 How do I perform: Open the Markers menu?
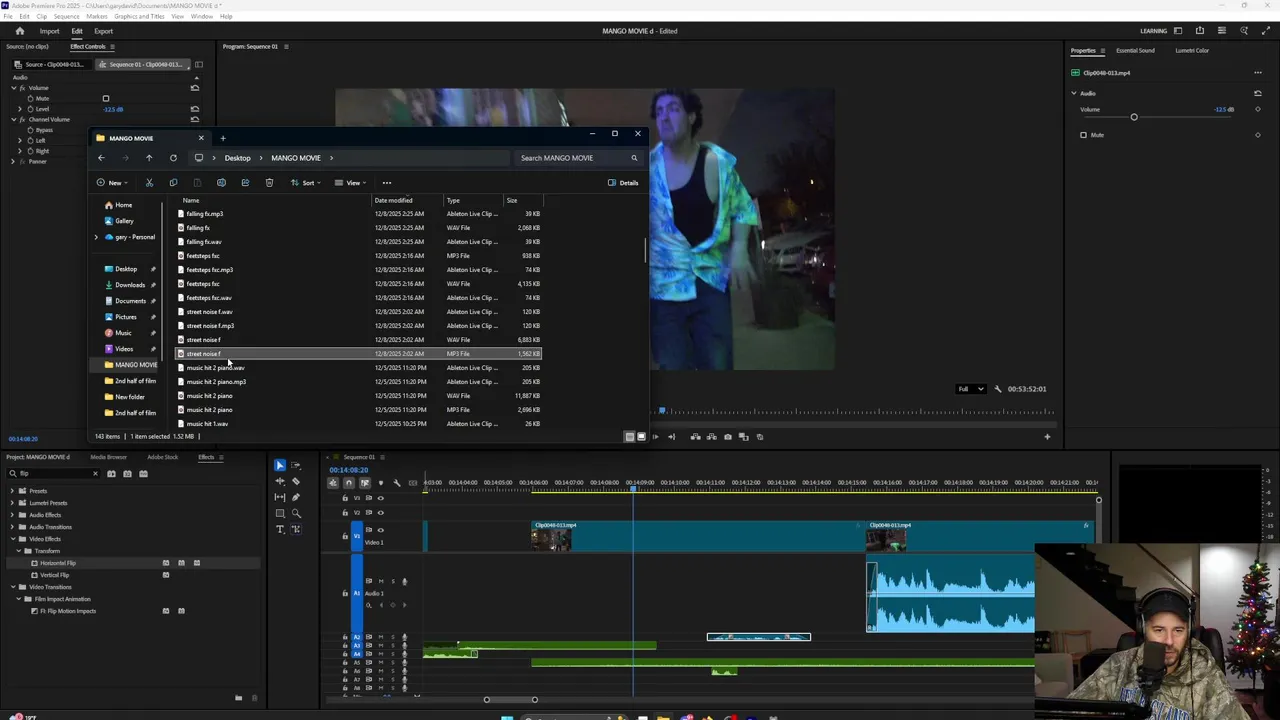(x=97, y=17)
